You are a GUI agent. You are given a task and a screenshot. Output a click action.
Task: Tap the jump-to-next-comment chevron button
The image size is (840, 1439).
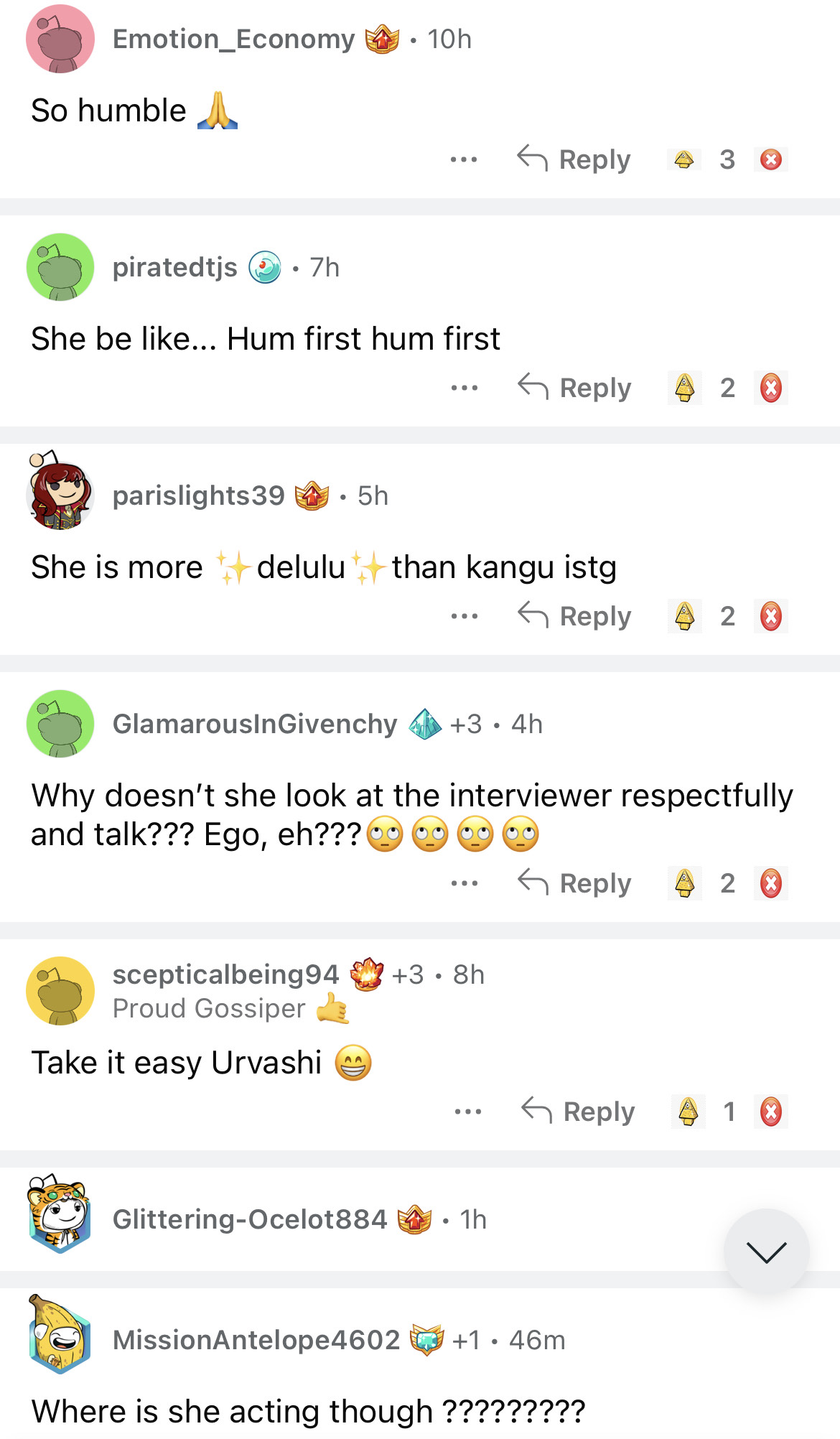click(766, 1252)
